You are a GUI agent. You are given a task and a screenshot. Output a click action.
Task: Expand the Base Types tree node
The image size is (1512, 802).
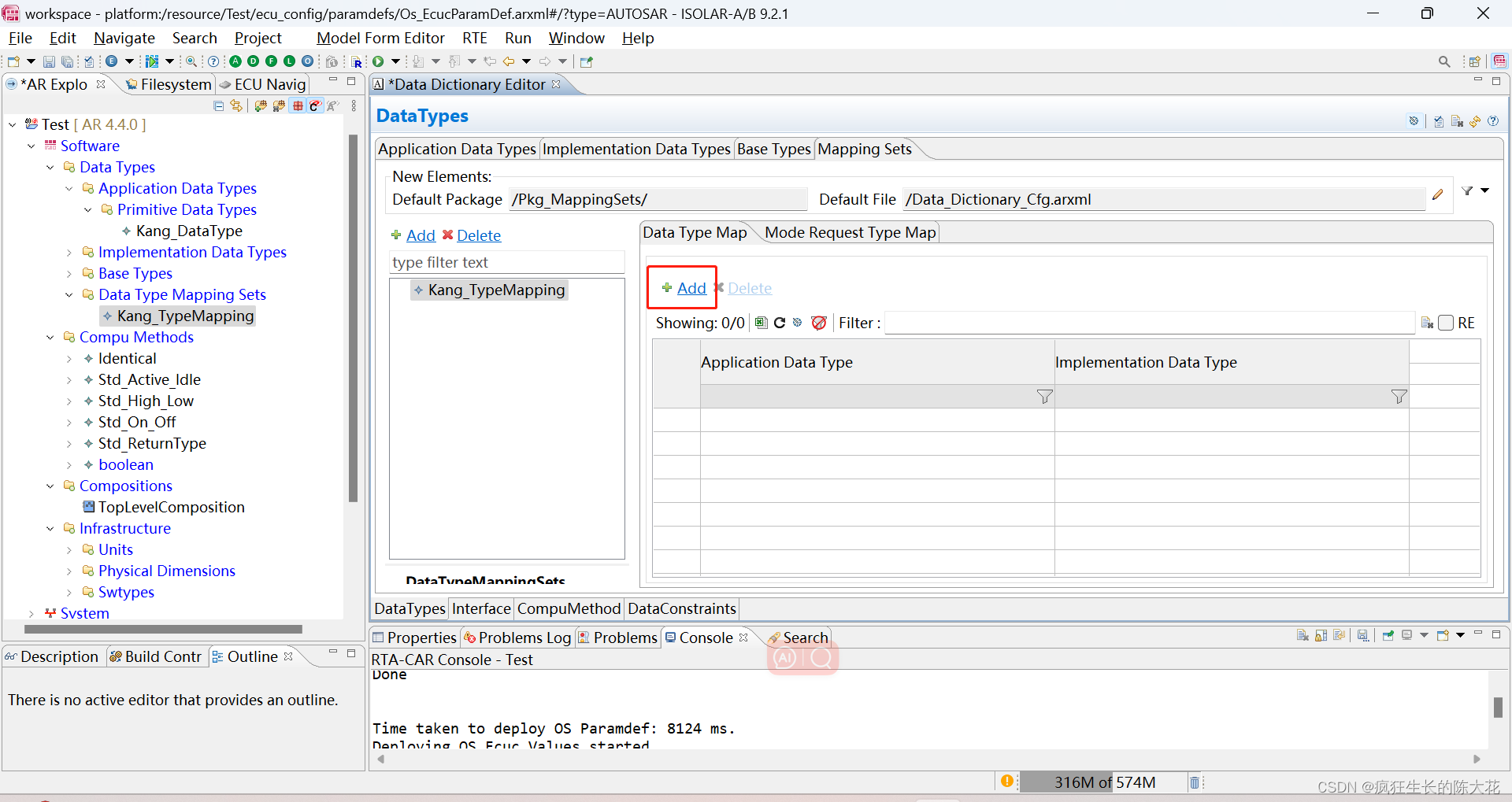pos(69,274)
